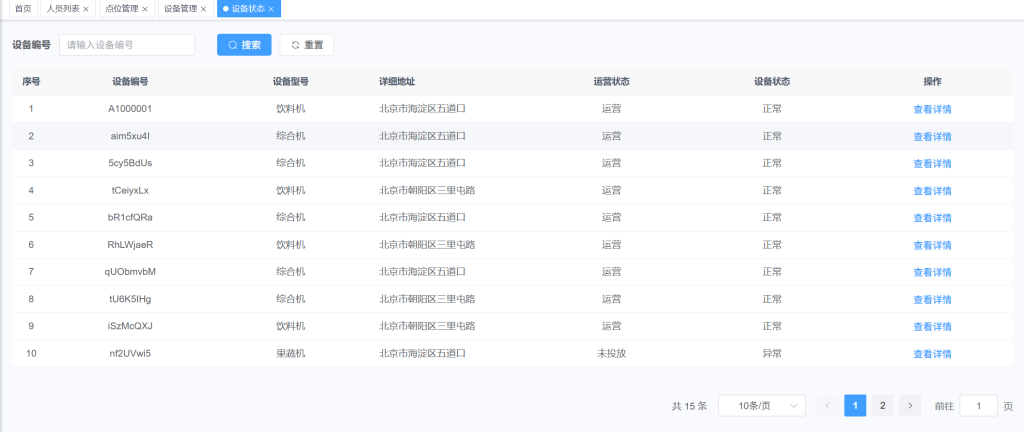The height and width of the screenshot is (432, 1024).
Task: Go to page 2 in pagination
Action: tap(882, 405)
